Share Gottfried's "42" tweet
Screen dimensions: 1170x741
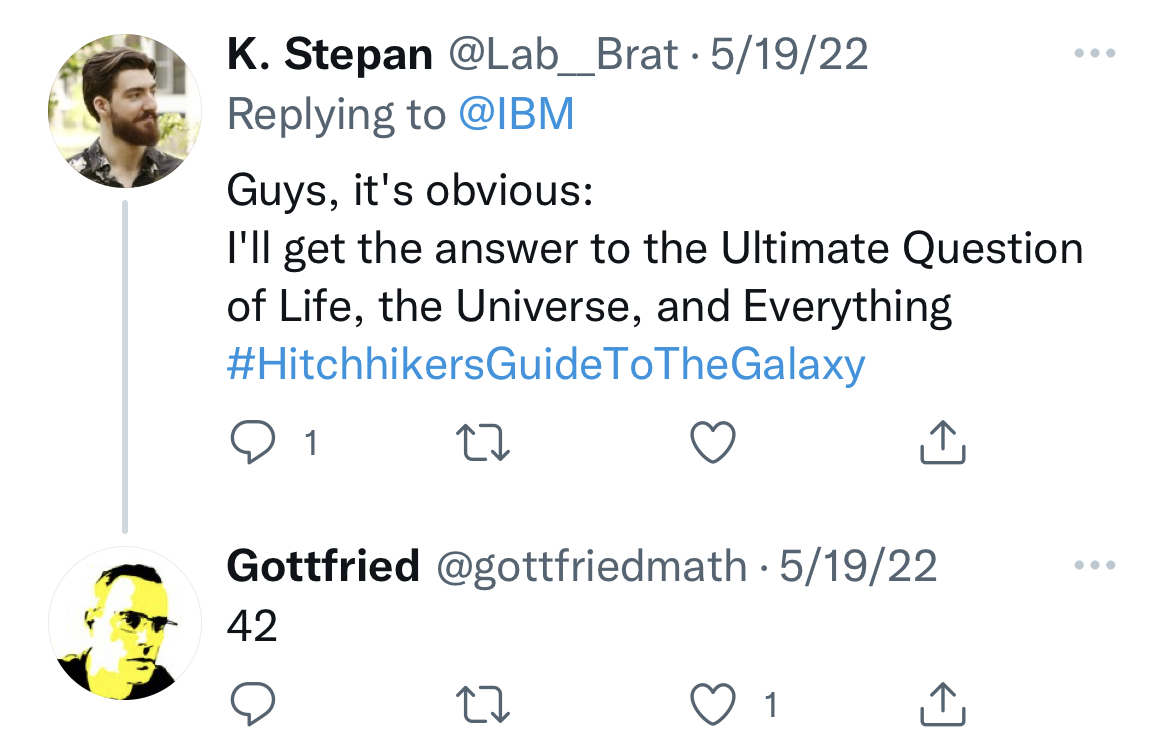tap(942, 706)
